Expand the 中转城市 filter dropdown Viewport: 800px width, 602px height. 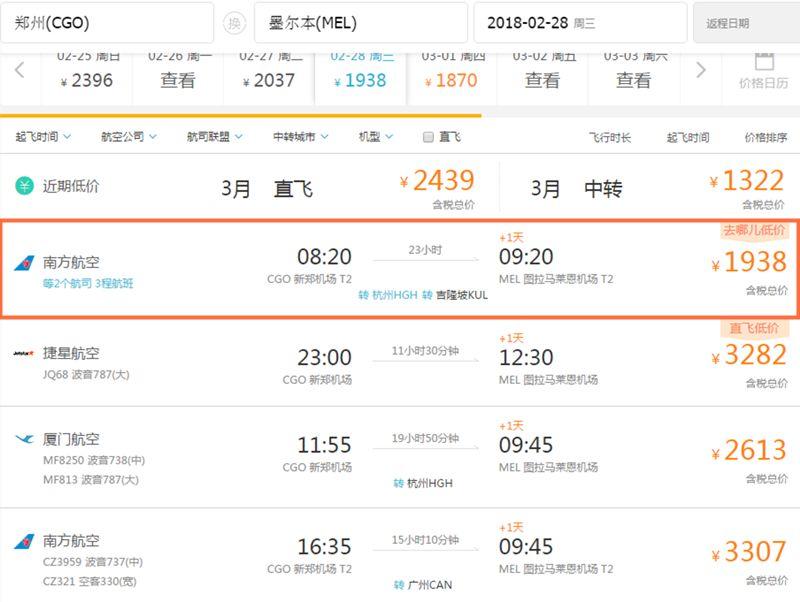(300, 136)
